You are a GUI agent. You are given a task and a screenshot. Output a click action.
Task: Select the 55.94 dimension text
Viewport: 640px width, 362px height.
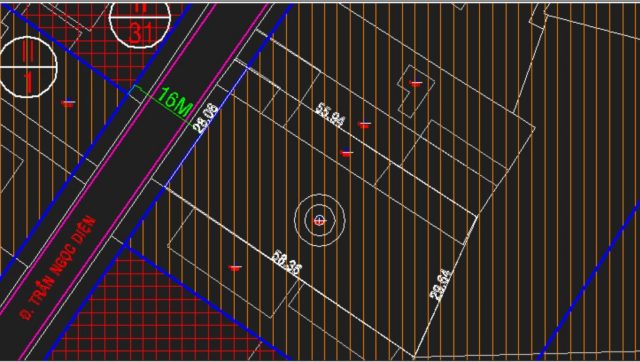coord(330,115)
